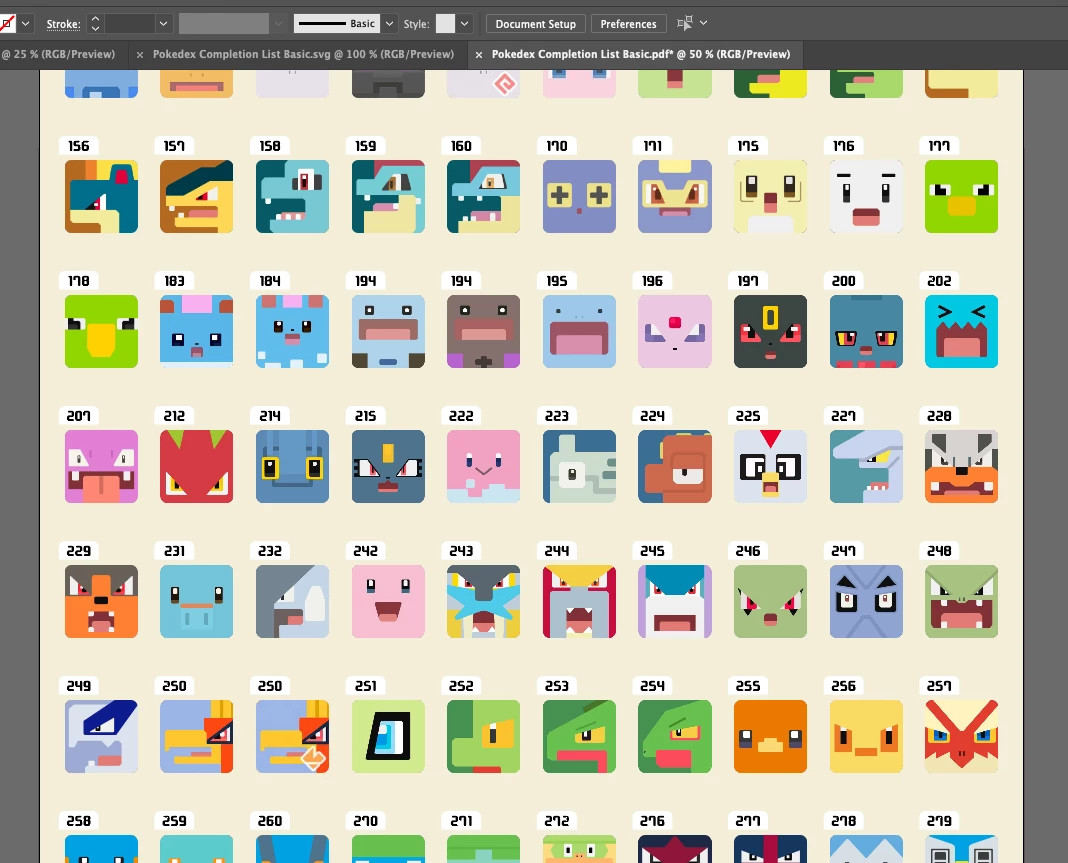Screen dimensions: 1068x863
Task: Select the red Blaziken tile numbered 257
Action: pyautogui.click(x=962, y=736)
